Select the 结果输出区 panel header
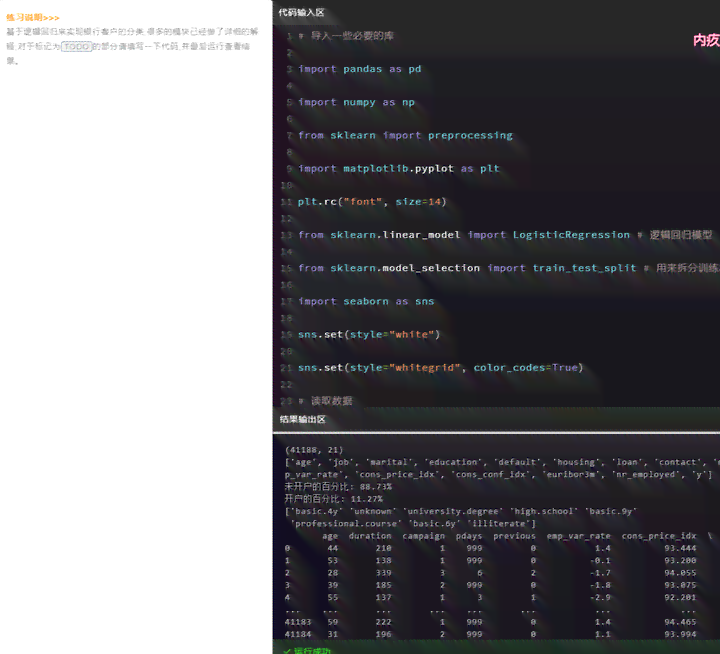 point(303,419)
